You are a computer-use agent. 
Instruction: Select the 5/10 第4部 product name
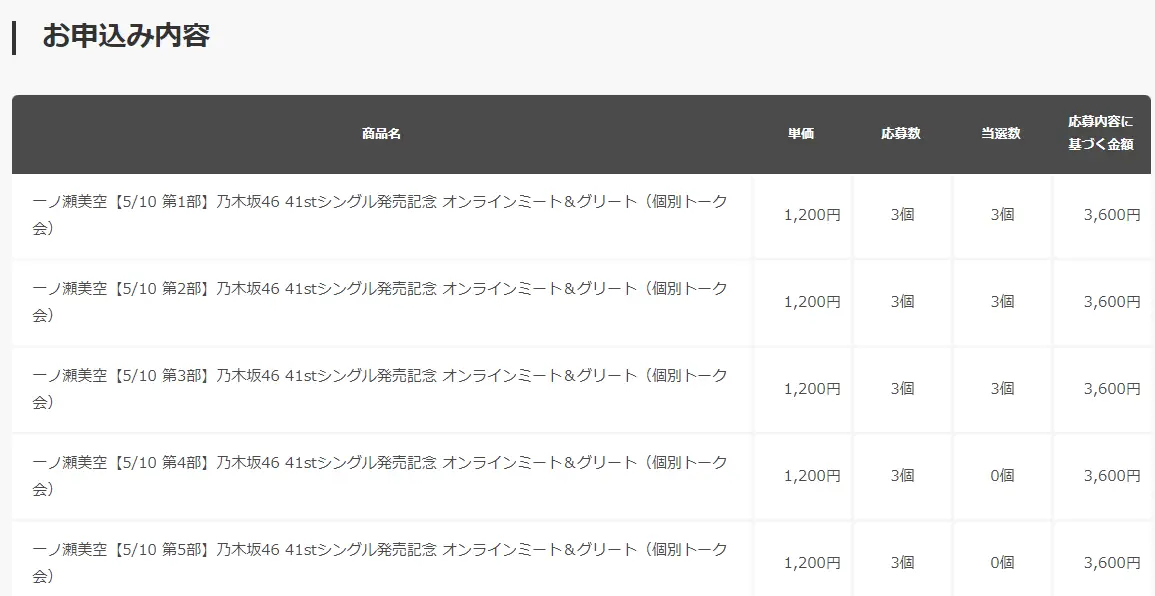coord(380,476)
